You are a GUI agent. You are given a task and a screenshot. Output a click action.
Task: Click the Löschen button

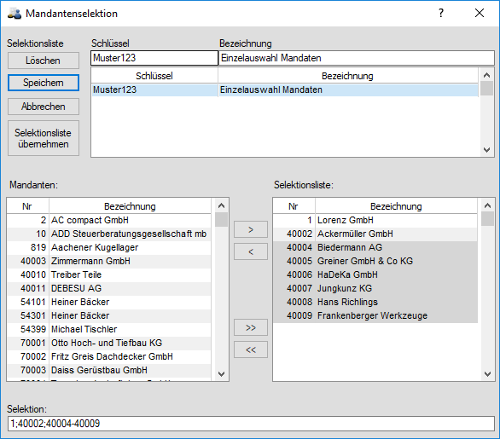(x=43, y=60)
